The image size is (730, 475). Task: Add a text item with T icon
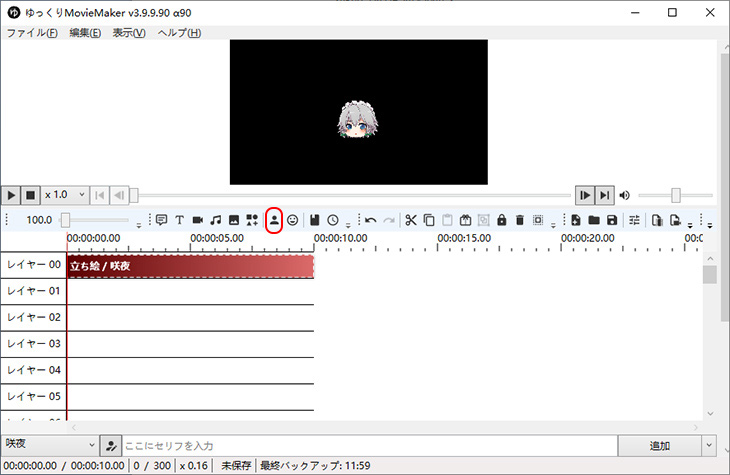click(x=180, y=220)
